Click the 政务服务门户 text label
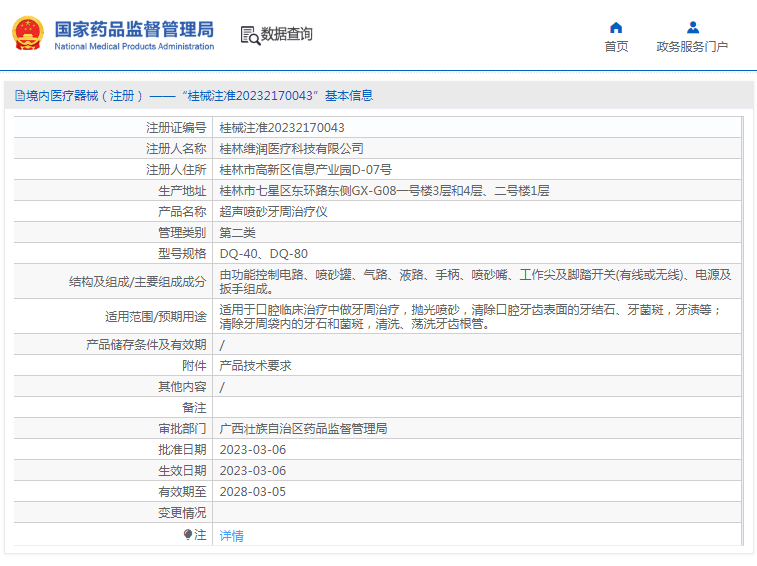This screenshot has height=566, width=757. click(692, 46)
